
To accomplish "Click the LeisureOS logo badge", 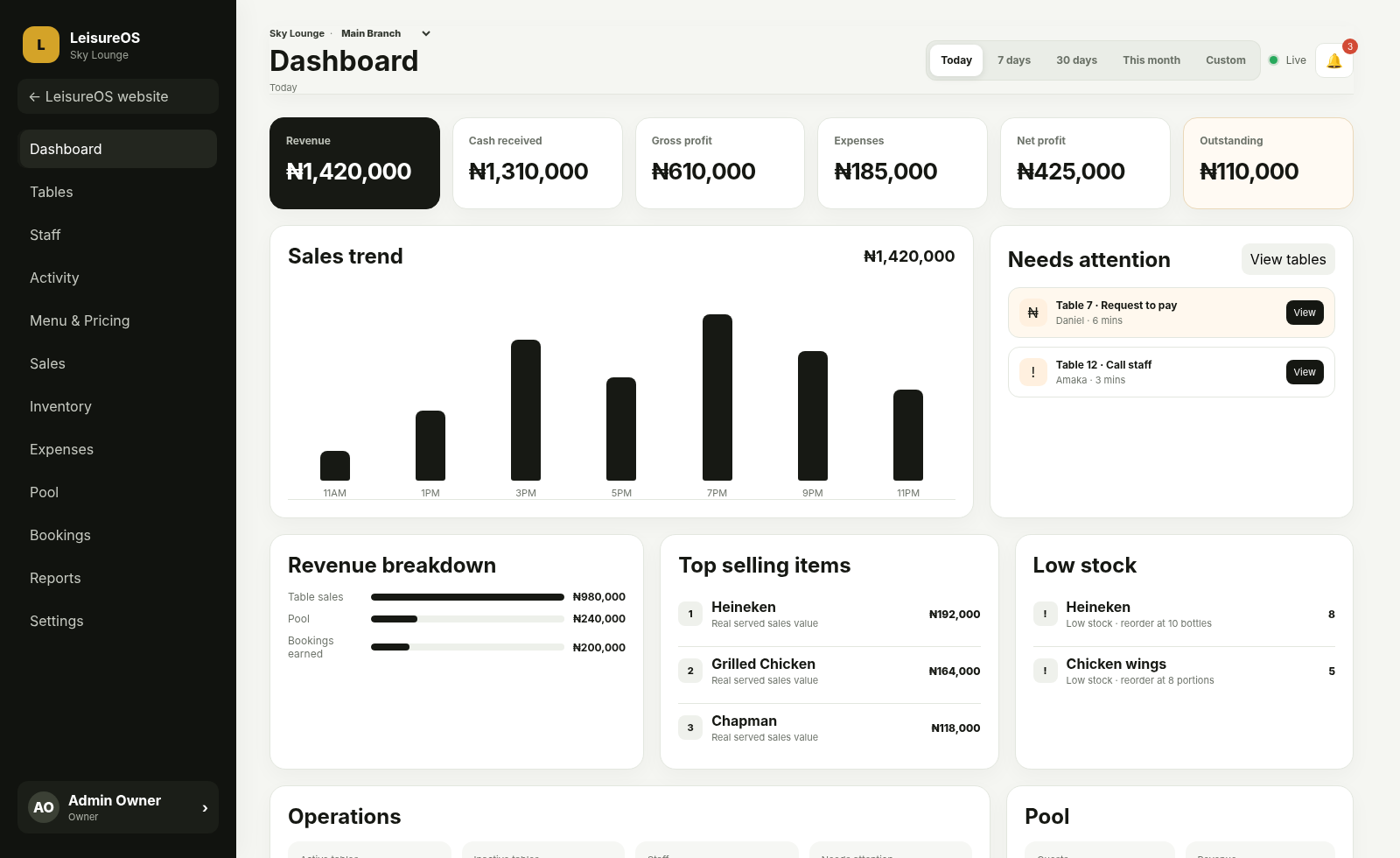I will tap(41, 45).
